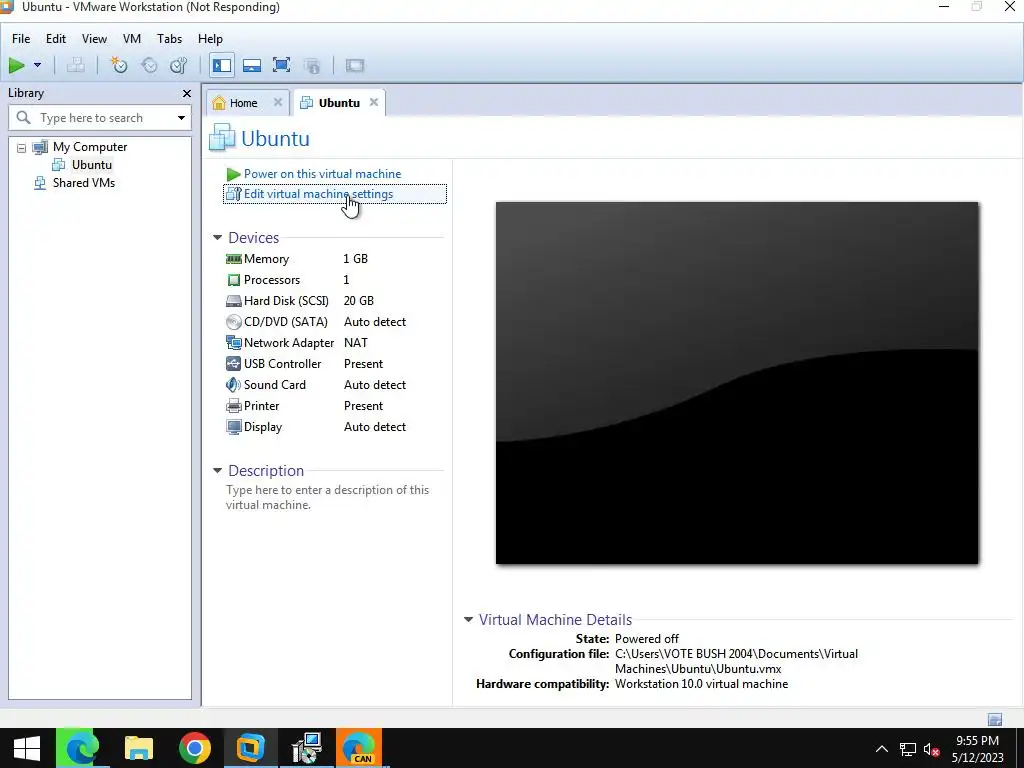1024x768 pixels.
Task: Click Edit virtual machine settings link
Action: point(319,194)
